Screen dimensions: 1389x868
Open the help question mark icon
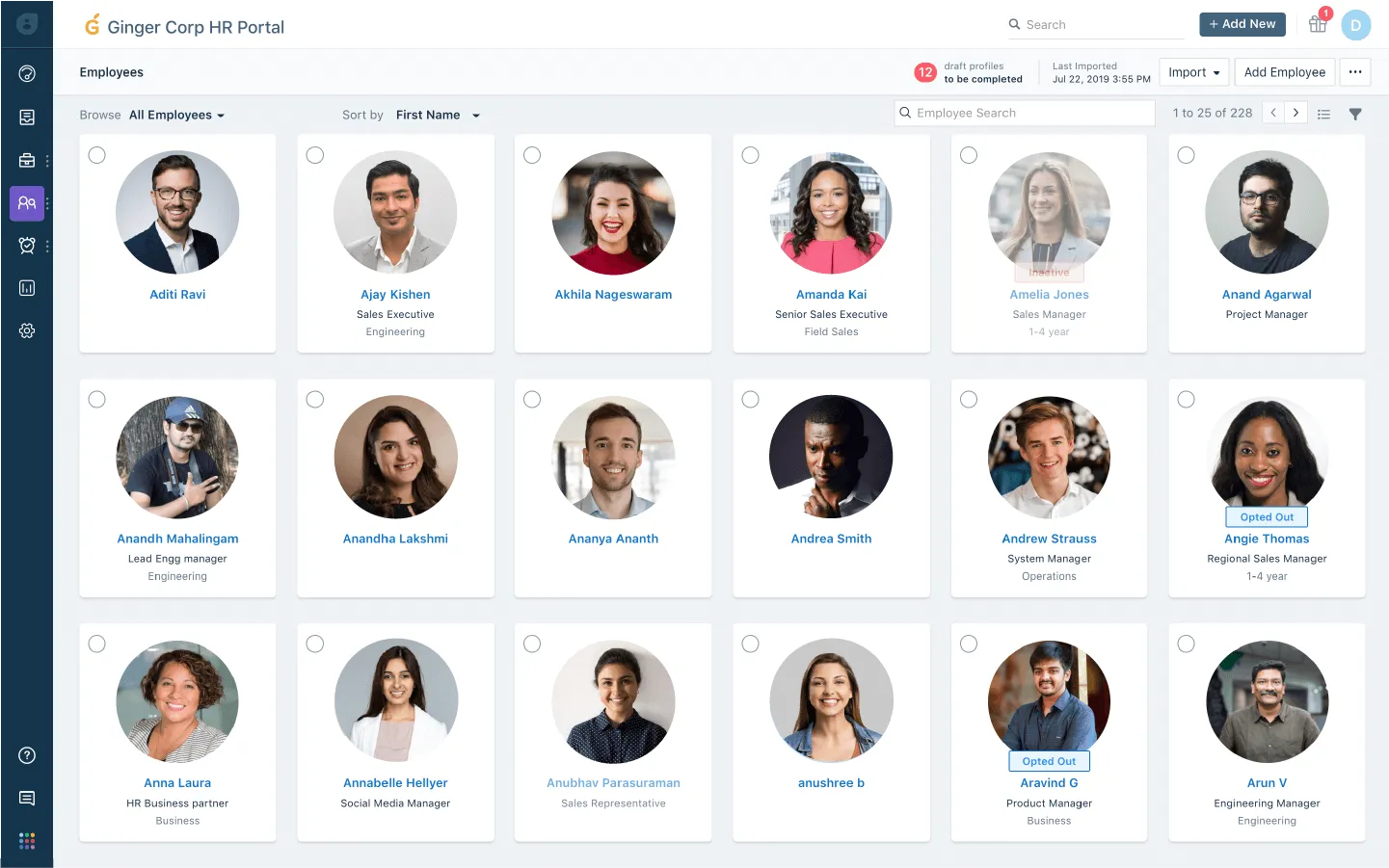click(27, 755)
